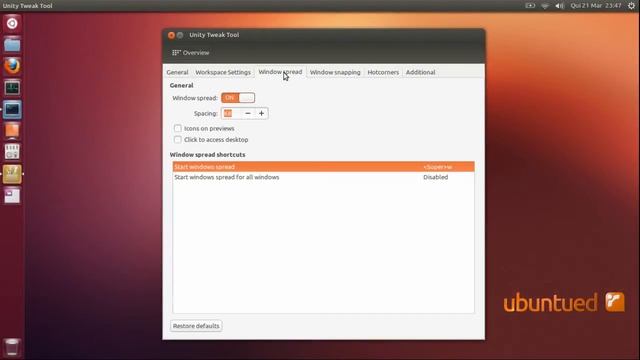Switch to Workspace Settings tab
This screenshot has height=360, width=640.
(223, 72)
